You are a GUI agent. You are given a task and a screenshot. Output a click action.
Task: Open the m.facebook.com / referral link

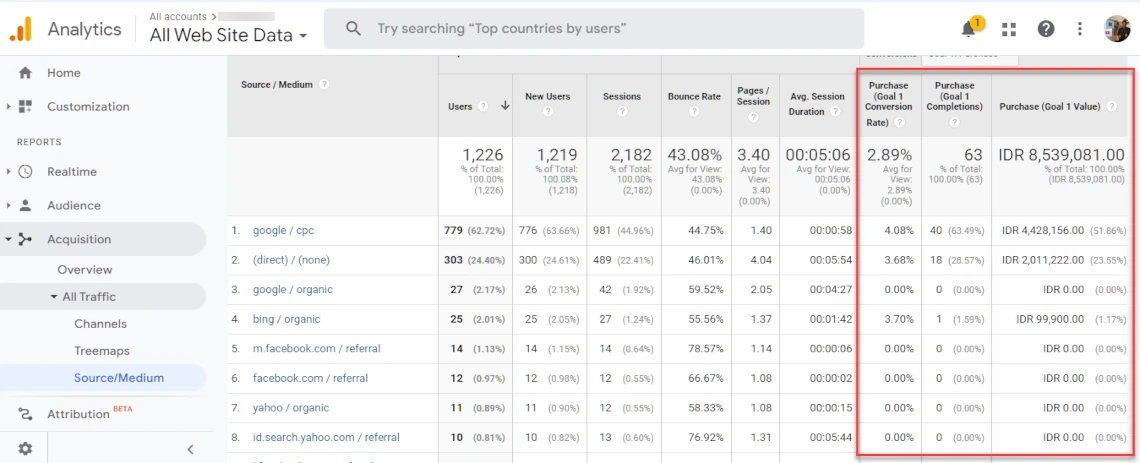(316, 348)
